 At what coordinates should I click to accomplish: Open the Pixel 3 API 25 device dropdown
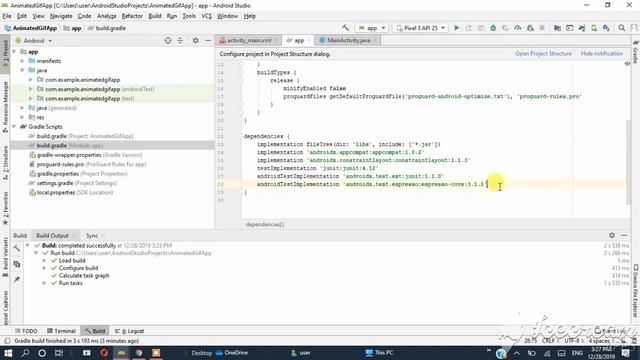(x=420, y=28)
